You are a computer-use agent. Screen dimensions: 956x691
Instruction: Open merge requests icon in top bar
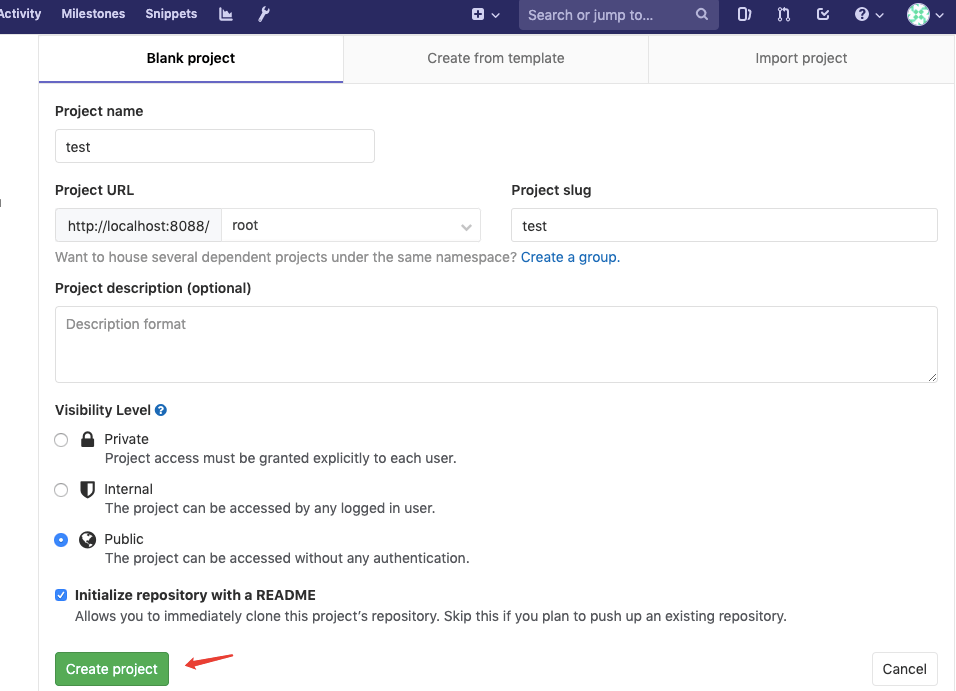click(x=784, y=14)
